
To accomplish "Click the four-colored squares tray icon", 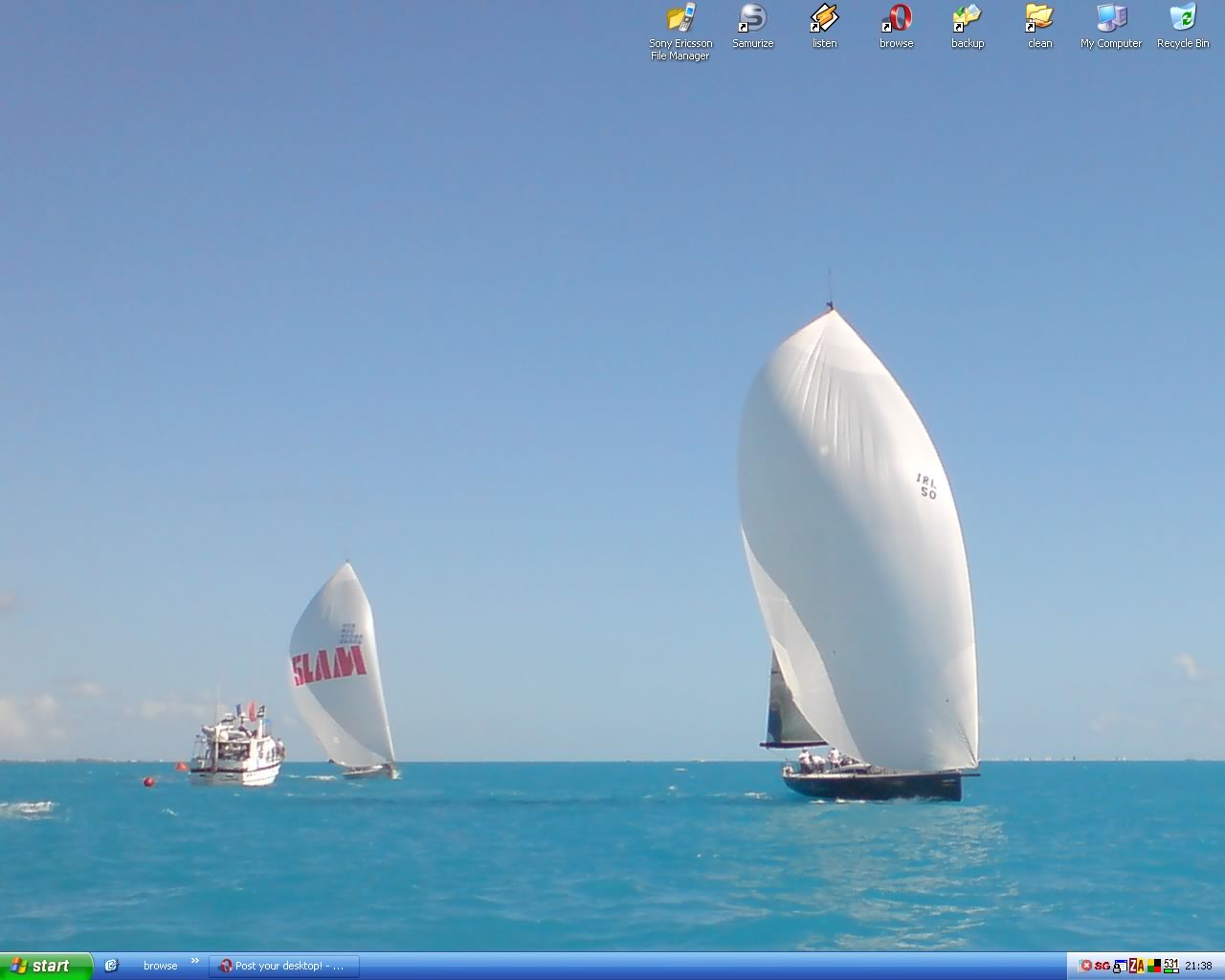I will [x=1154, y=966].
